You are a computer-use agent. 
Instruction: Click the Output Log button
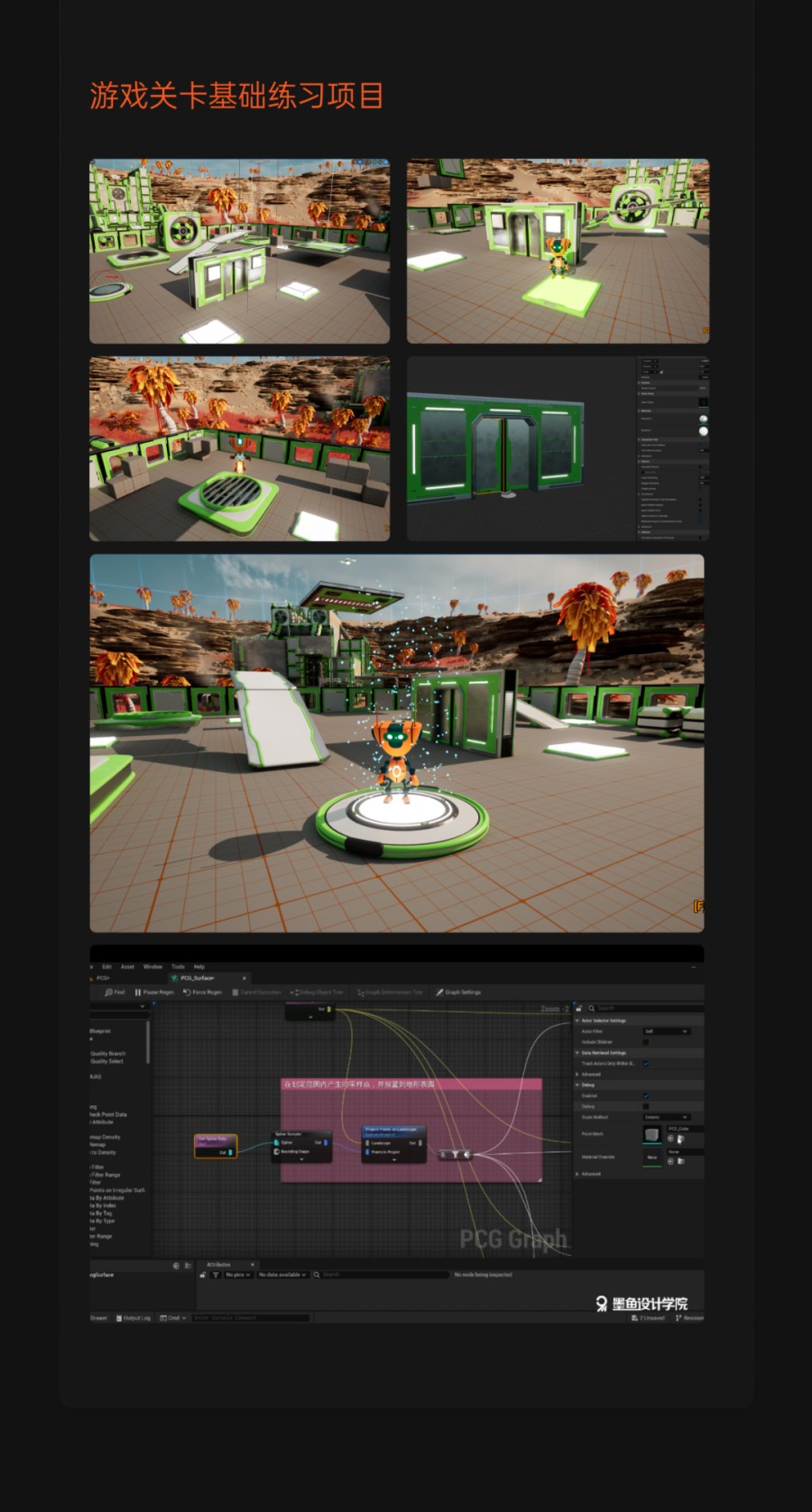click(134, 1318)
